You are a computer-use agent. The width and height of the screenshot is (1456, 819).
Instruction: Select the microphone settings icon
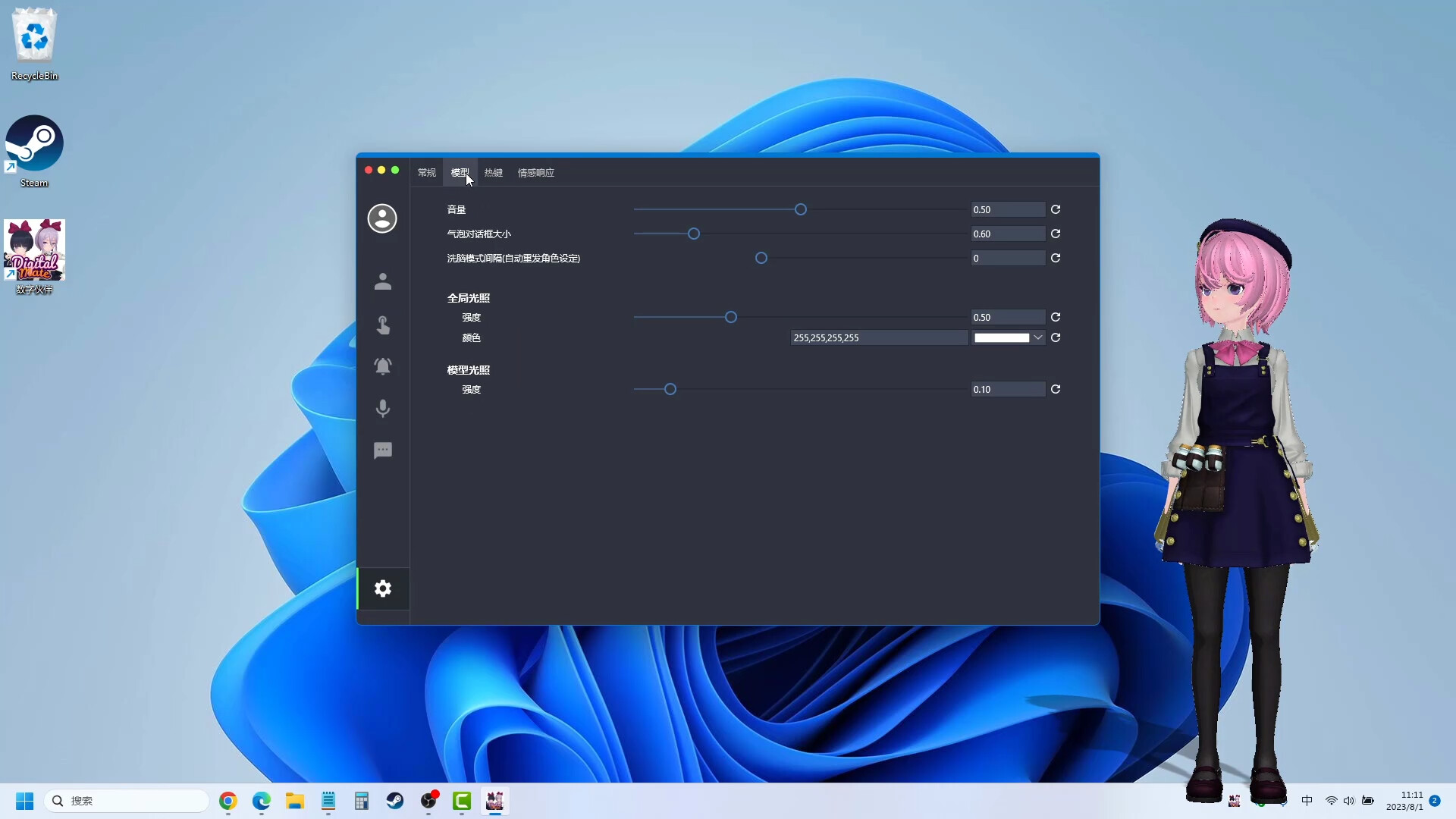pyautogui.click(x=383, y=408)
